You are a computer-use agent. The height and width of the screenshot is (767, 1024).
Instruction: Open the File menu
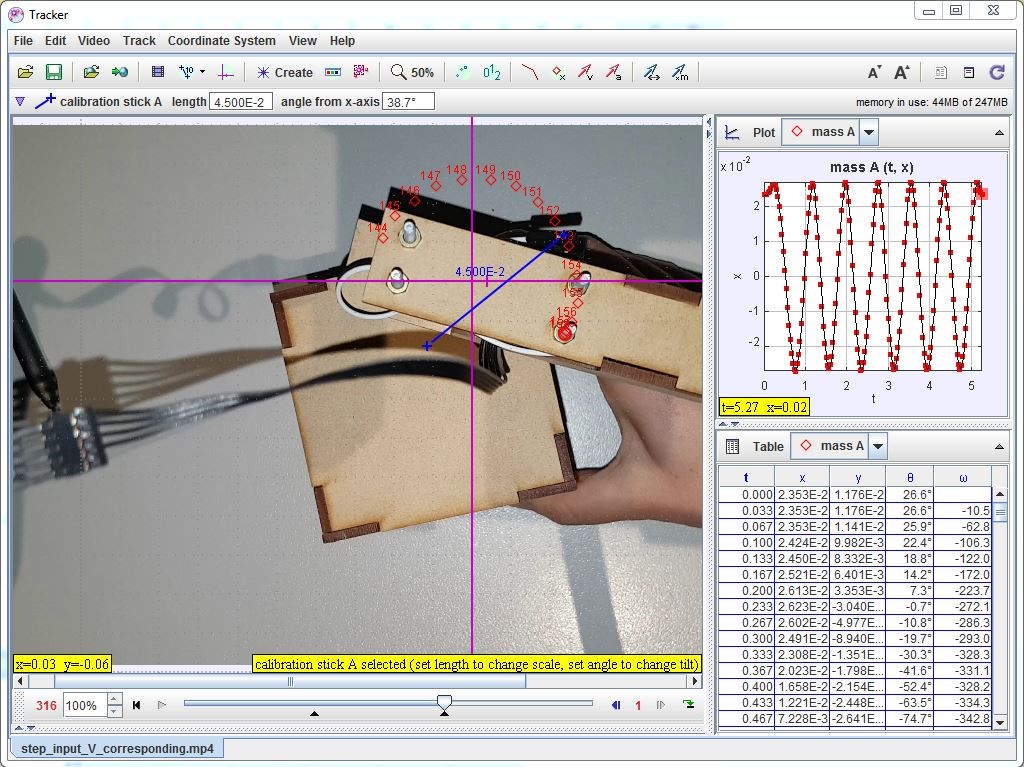point(23,41)
